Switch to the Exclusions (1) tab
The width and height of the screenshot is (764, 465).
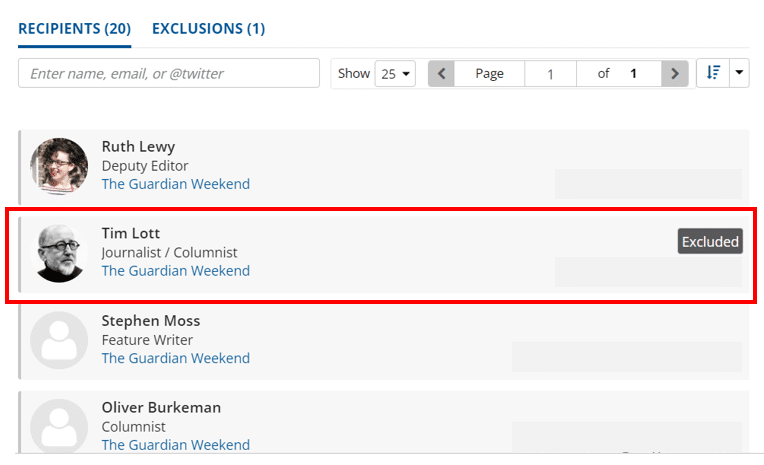(208, 28)
